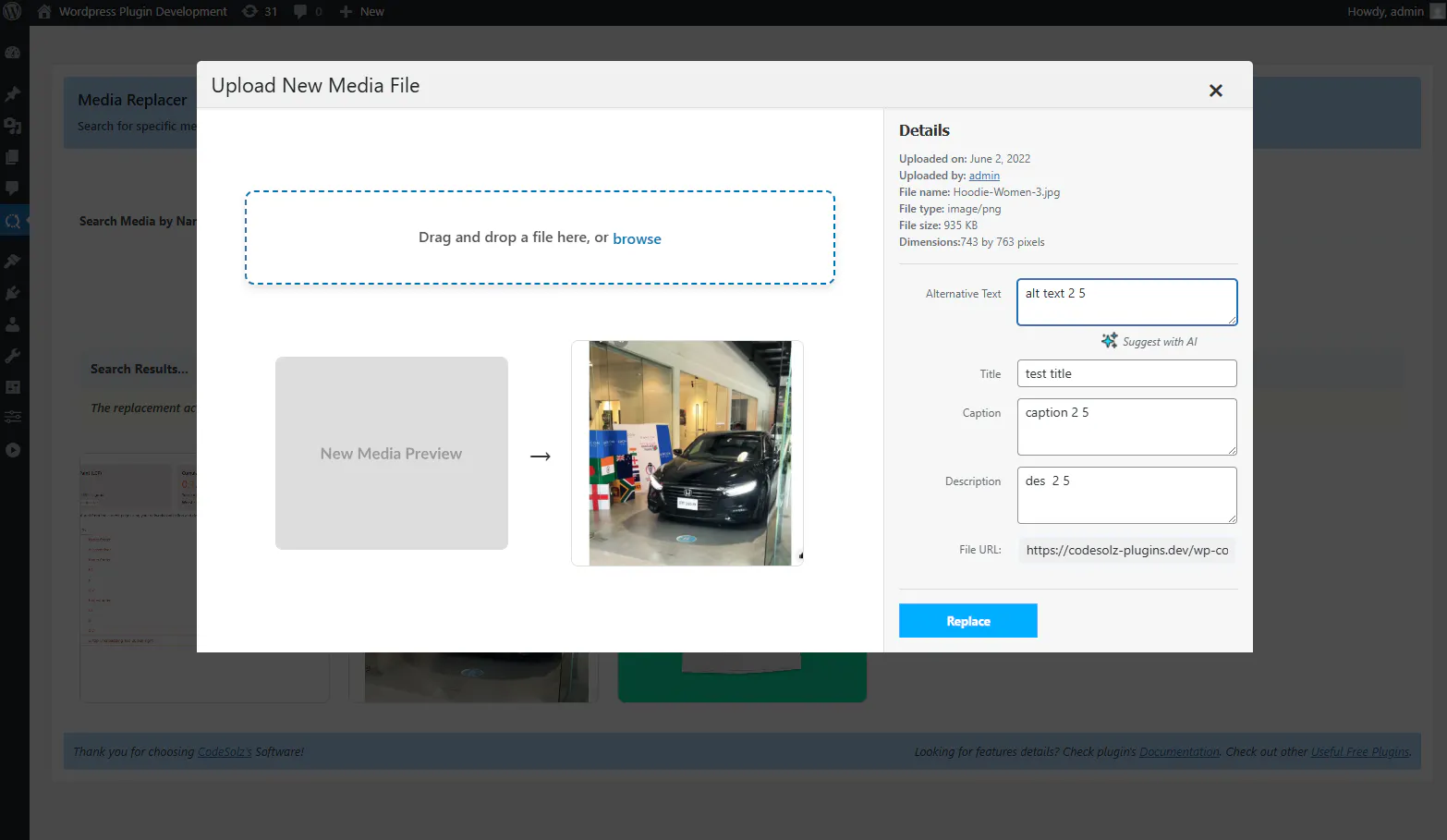Open Plugins plug icon in sidebar
This screenshot has height=840, width=1447.
click(x=13, y=293)
